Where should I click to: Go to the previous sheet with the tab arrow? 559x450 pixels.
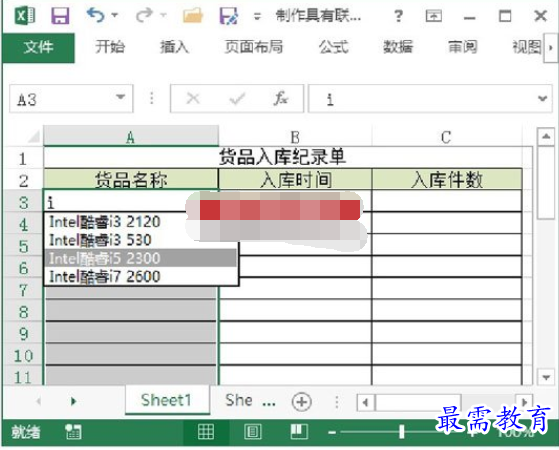click(x=39, y=402)
